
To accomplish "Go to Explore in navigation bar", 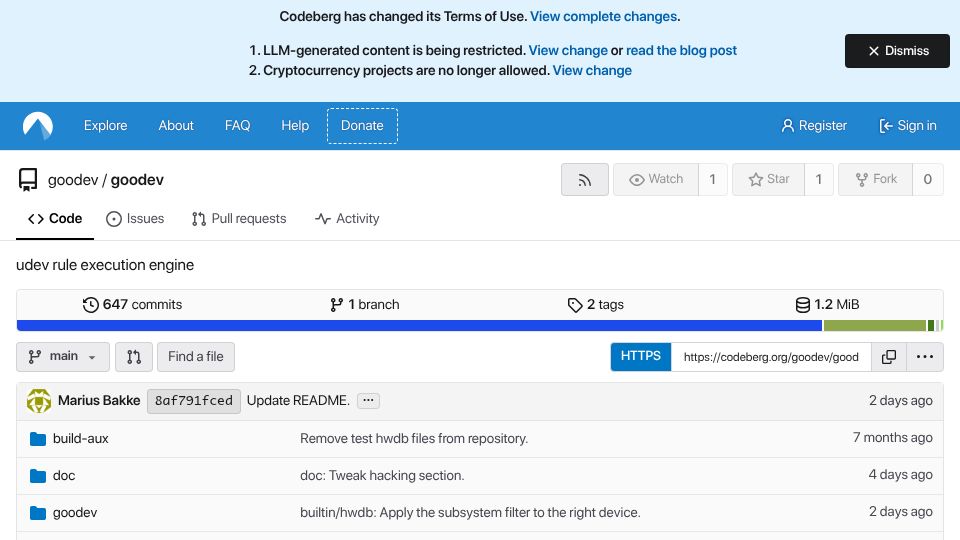I will (105, 126).
